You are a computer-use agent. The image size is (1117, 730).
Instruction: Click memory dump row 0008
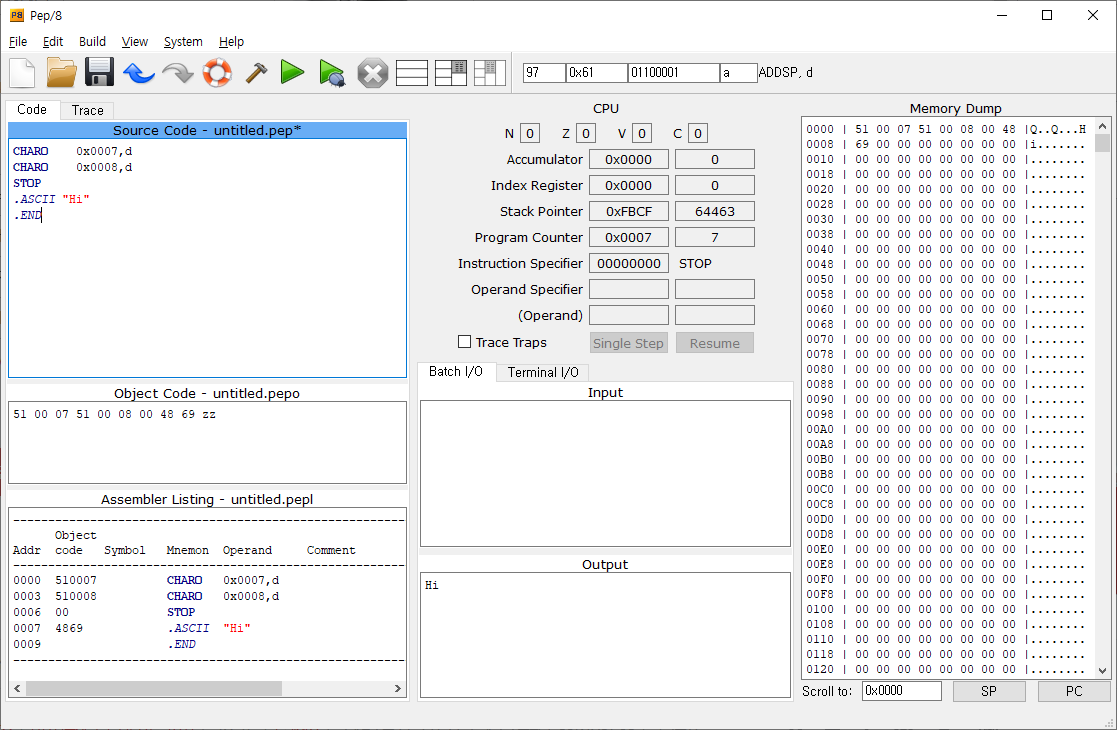tap(946, 144)
